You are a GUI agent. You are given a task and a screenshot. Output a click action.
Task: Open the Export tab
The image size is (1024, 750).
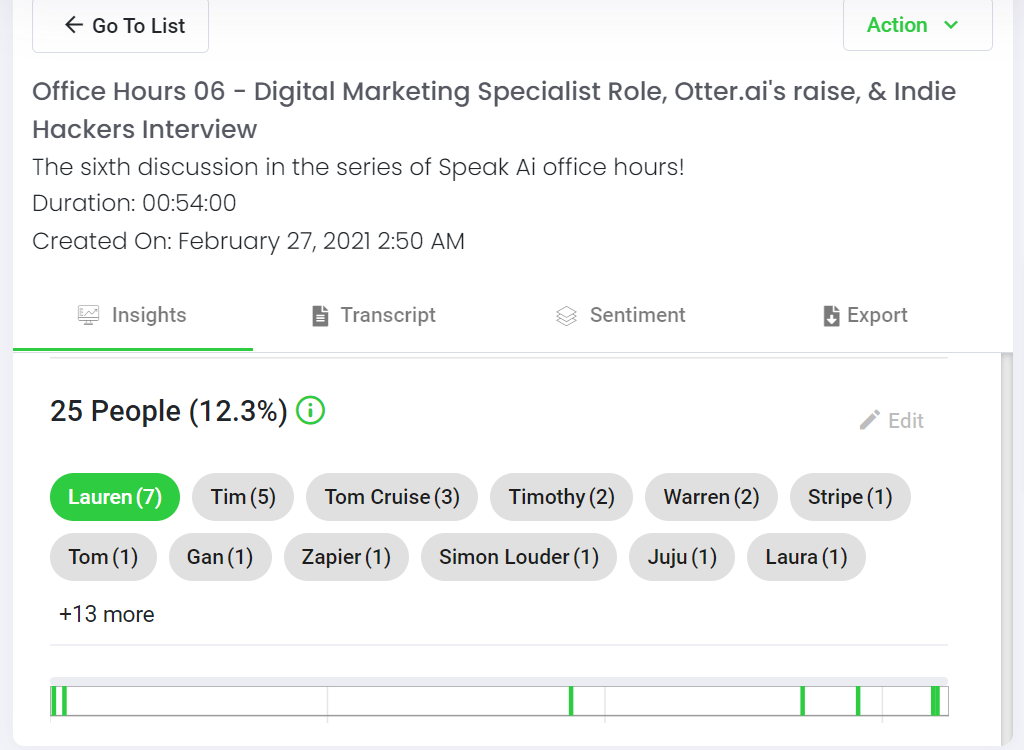(x=865, y=315)
